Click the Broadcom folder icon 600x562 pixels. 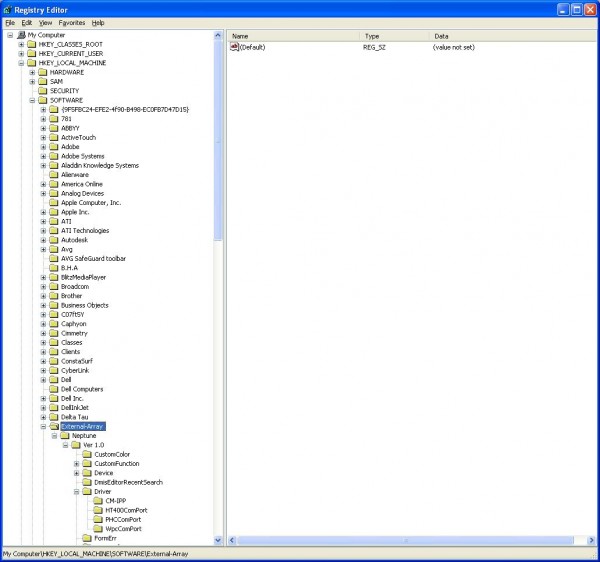(x=54, y=287)
